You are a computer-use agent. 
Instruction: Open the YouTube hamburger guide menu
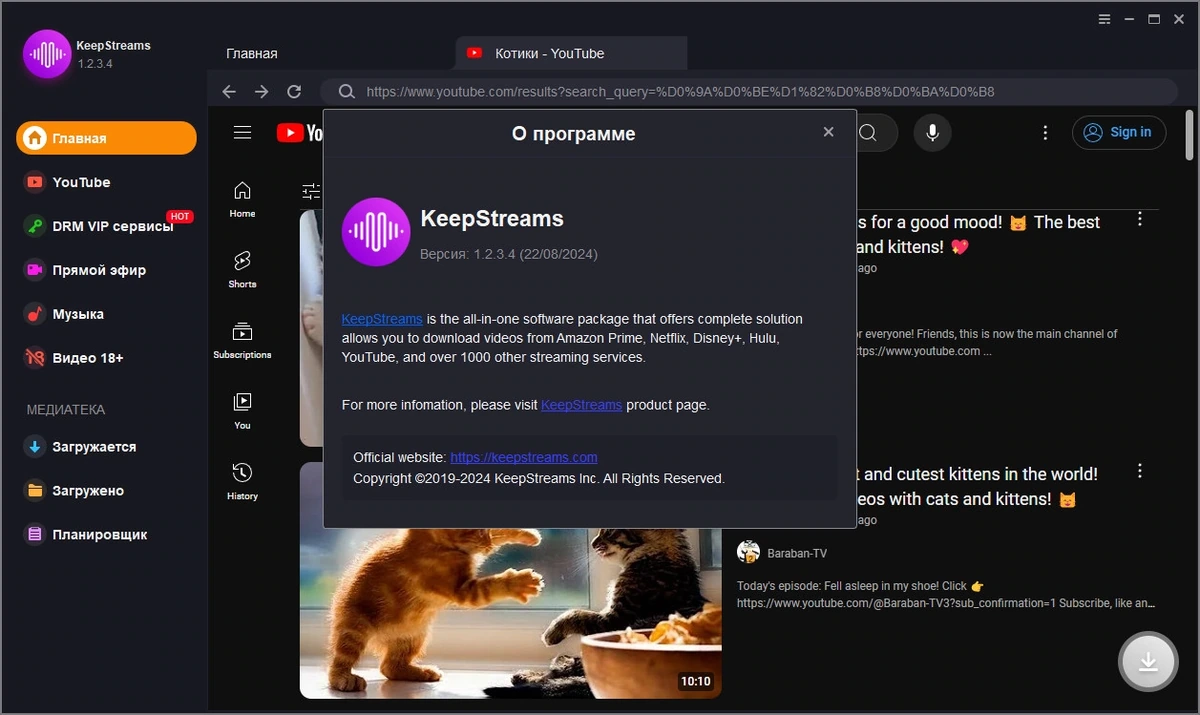click(242, 132)
